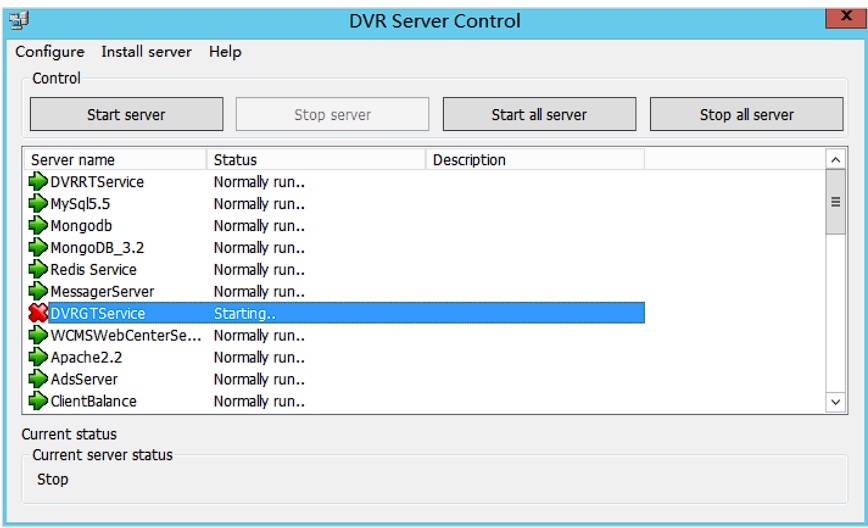Select the Mongodb server name
The width and height of the screenshot is (868, 528).
point(81,226)
